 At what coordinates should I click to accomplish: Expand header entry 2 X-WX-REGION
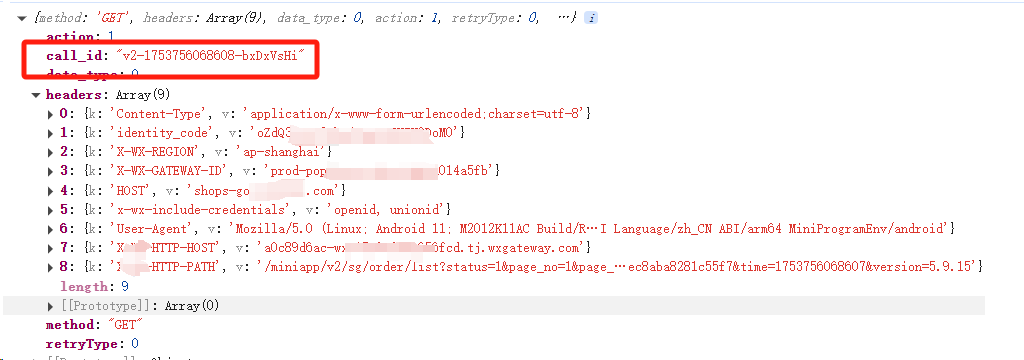click(51, 152)
